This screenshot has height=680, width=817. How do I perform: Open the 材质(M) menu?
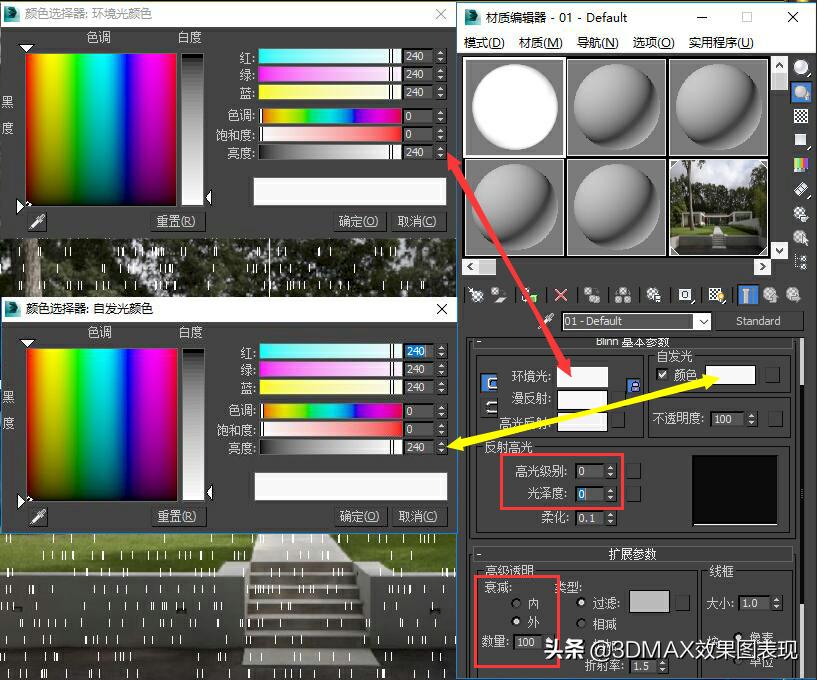coord(538,42)
